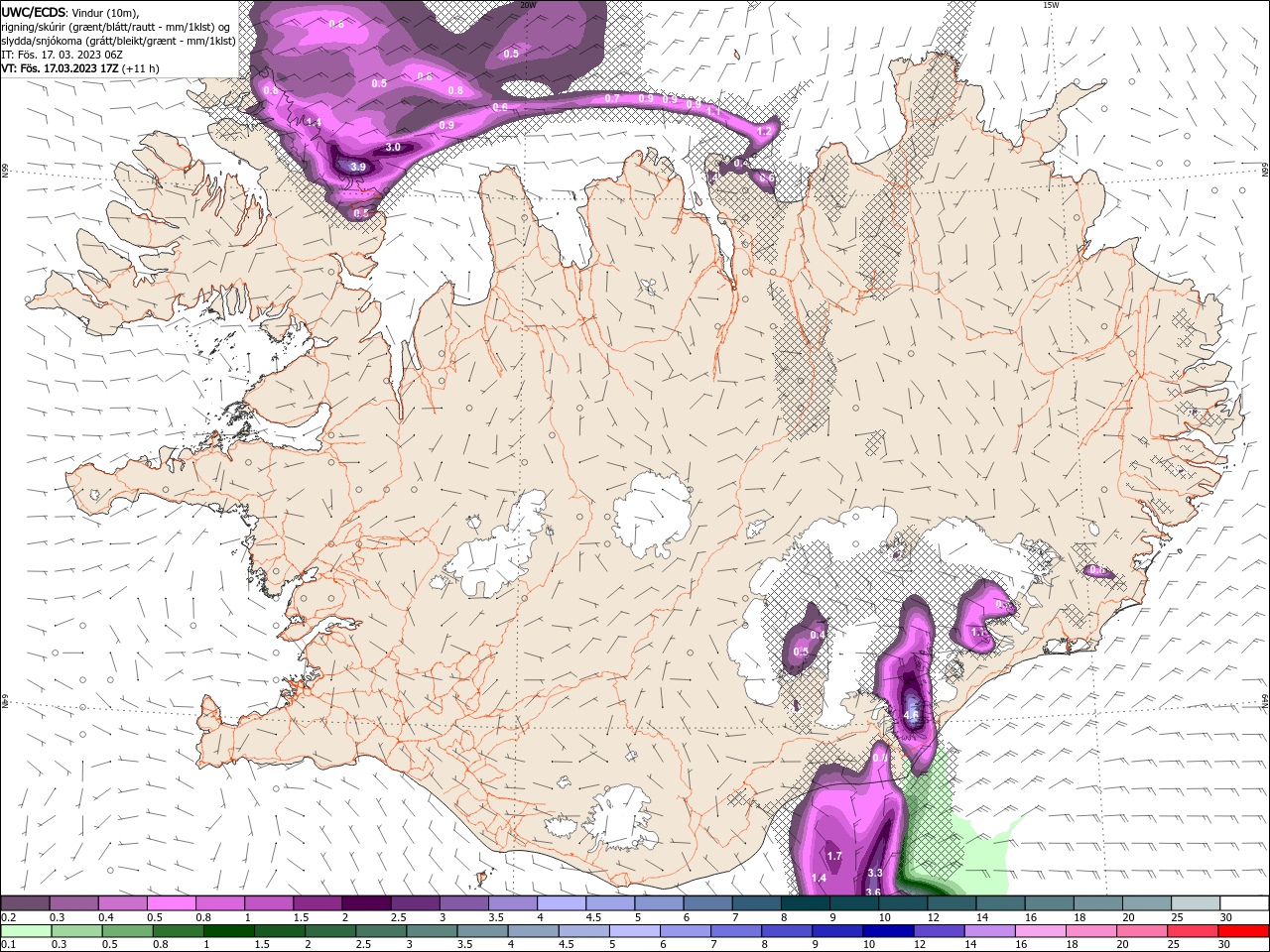This screenshot has height=952, width=1270.
Task: Select the rain legend swatch between 20 and 25
Action: 1143,931
